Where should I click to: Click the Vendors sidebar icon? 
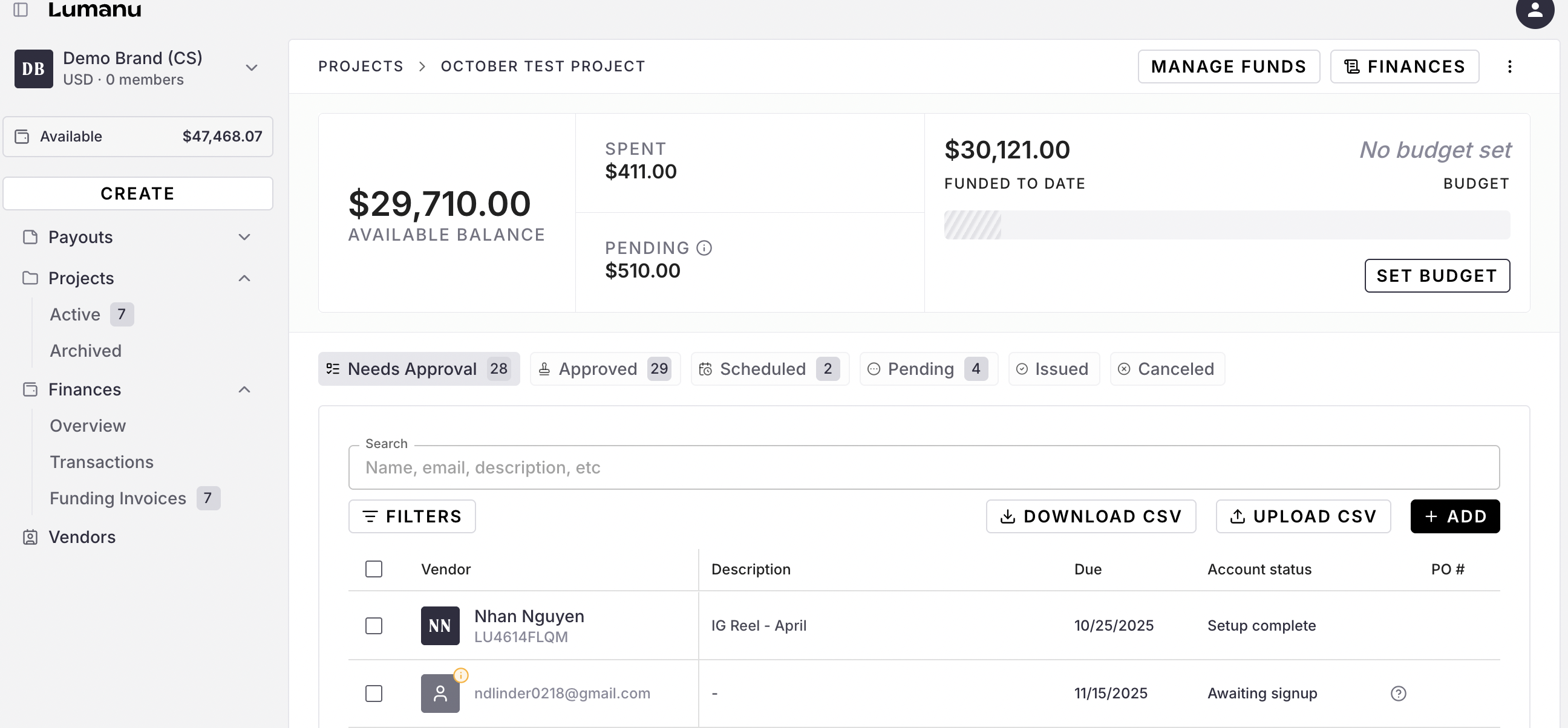pos(30,537)
